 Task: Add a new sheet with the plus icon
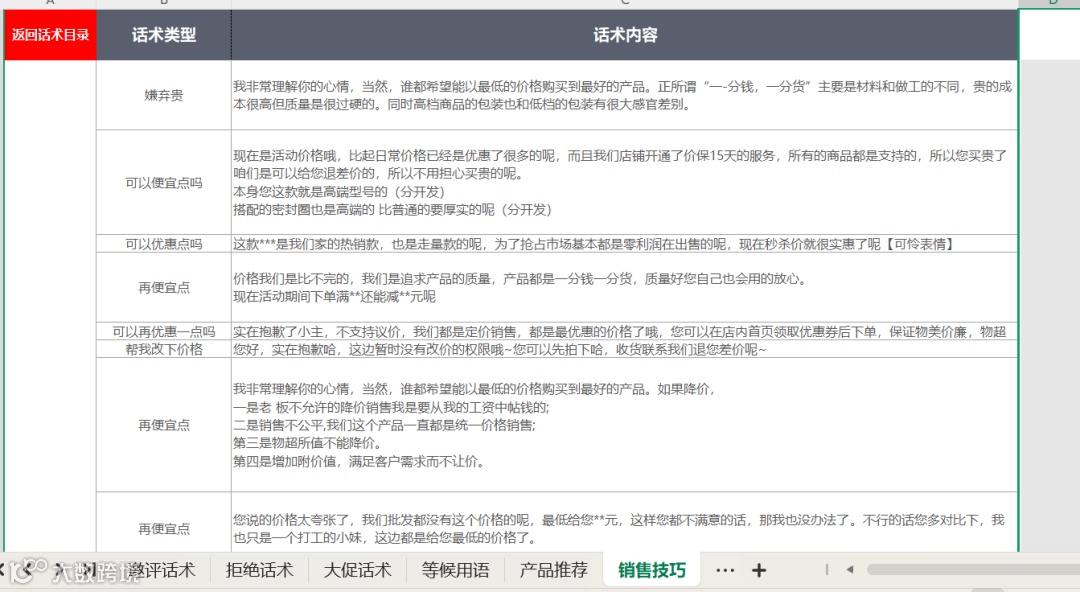coord(758,571)
